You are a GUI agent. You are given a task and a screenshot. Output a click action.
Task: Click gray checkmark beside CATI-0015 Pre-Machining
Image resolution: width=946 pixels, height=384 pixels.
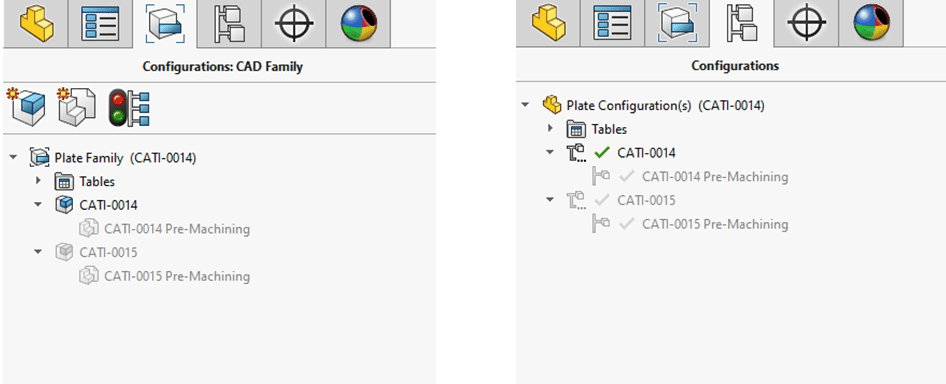coord(627,224)
